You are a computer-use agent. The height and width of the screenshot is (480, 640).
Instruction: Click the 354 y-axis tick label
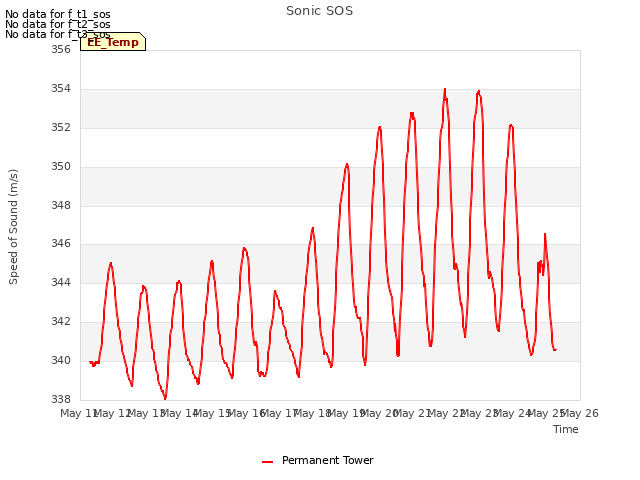pyautogui.click(x=61, y=89)
